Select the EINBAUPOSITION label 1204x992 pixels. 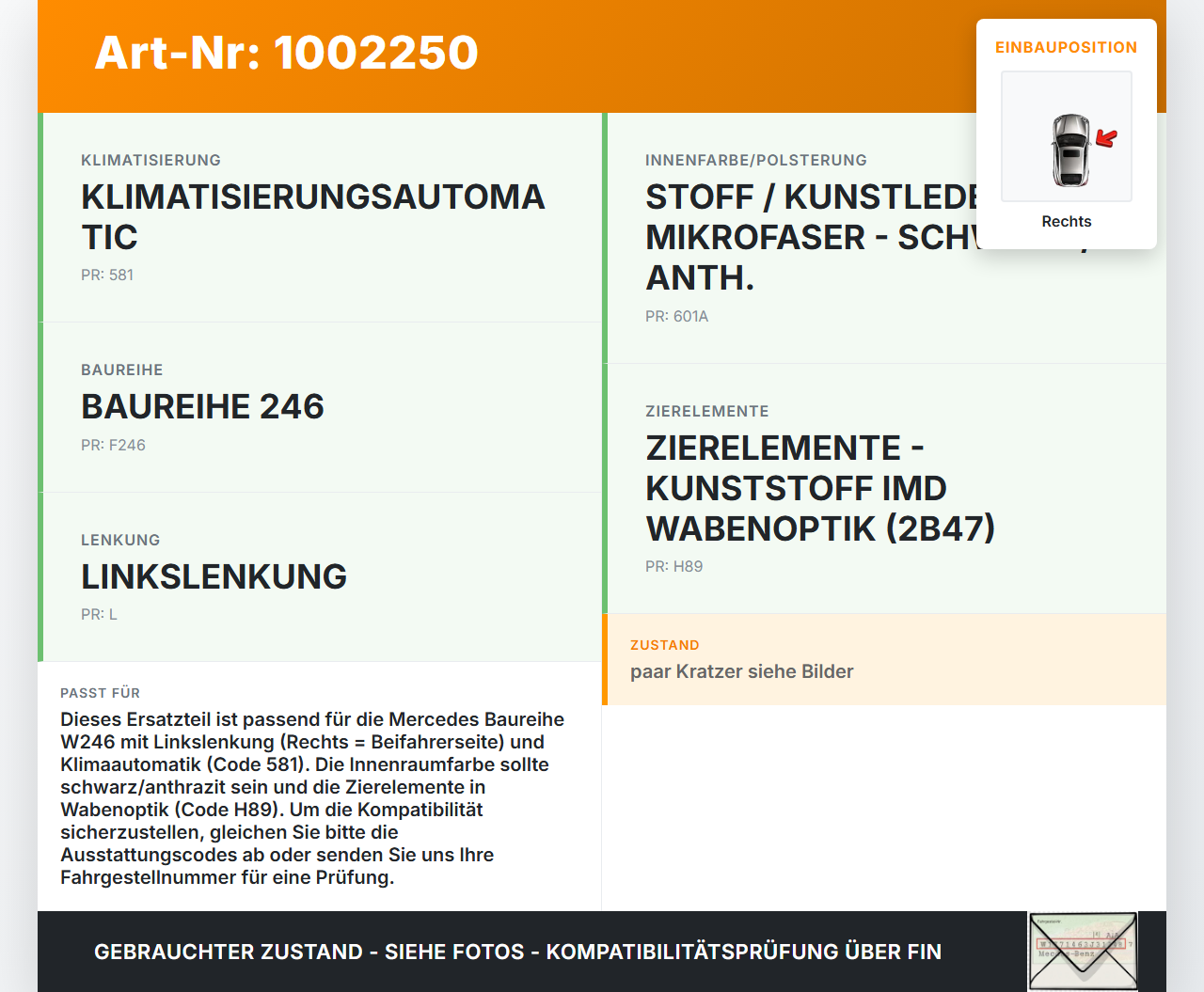point(1067,47)
